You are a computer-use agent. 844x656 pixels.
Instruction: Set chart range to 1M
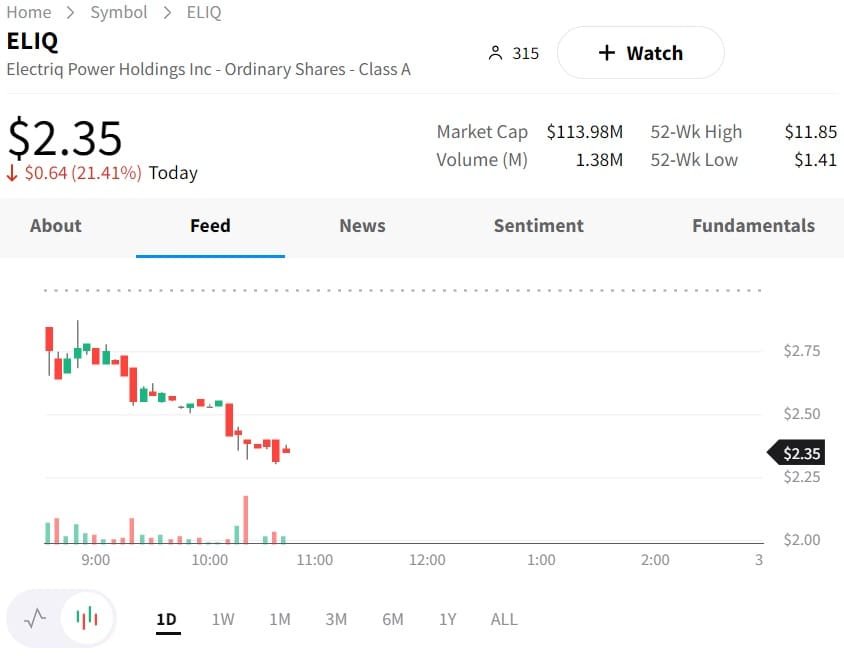[x=280, y=619]
